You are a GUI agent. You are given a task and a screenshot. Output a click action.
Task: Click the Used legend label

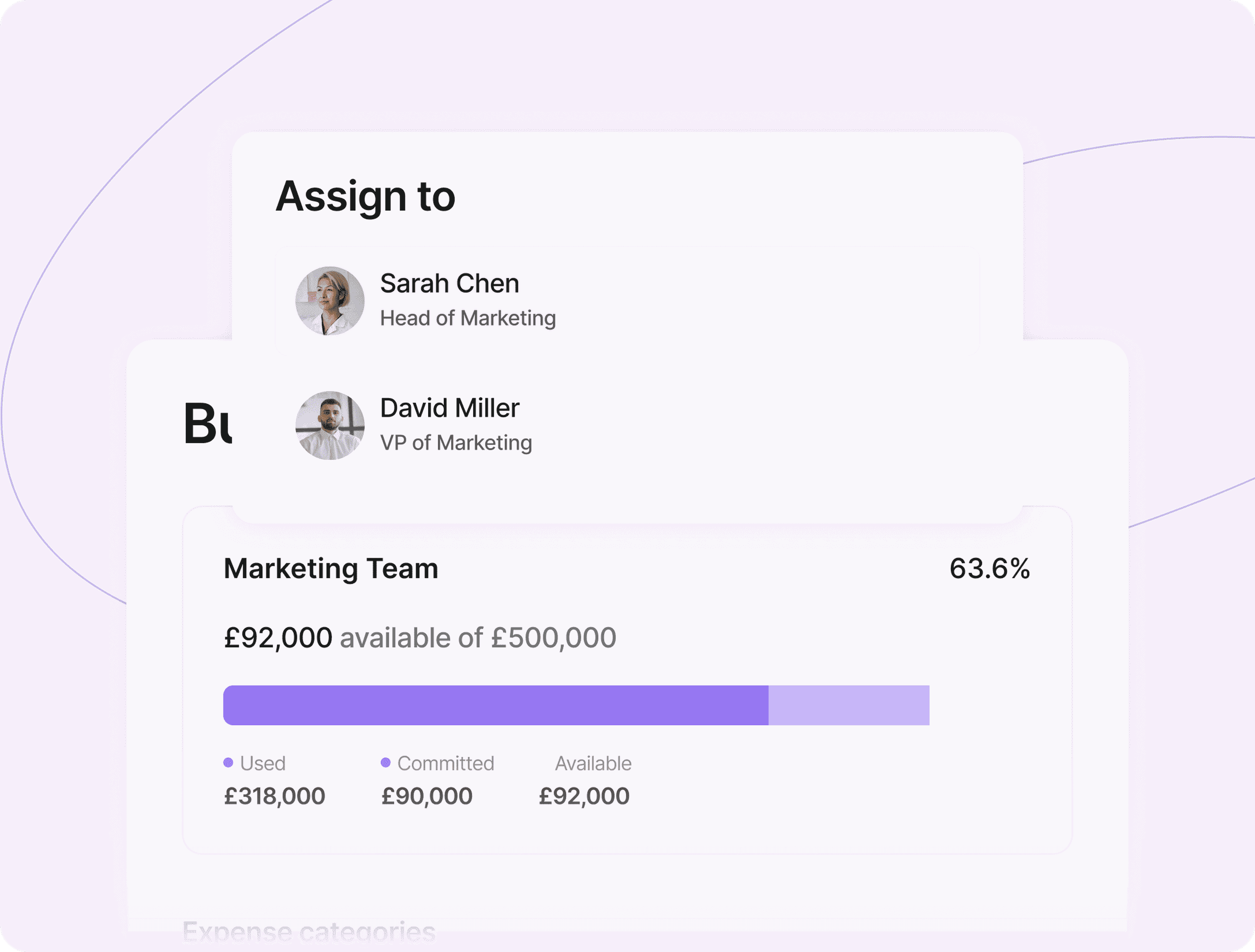[263, 764]
